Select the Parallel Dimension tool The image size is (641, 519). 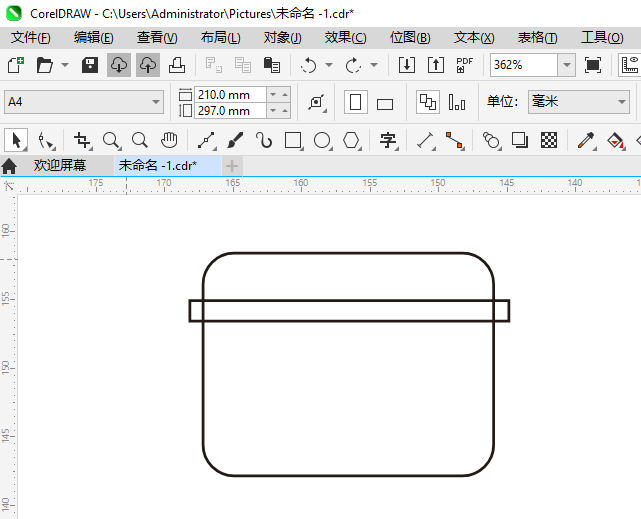click(x=426, y=140)
